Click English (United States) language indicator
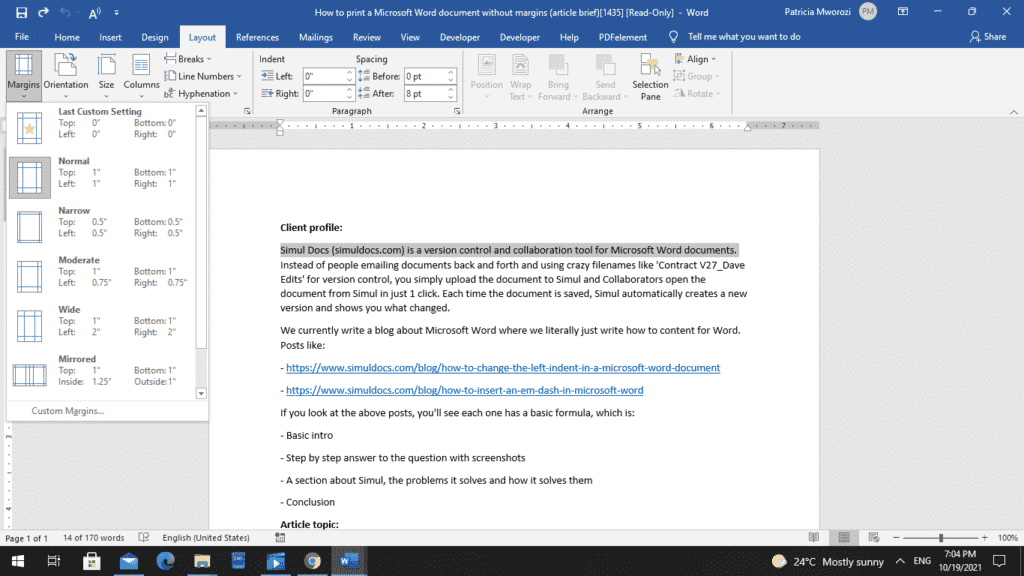1024x576 pixels. (x=206, y=537)
